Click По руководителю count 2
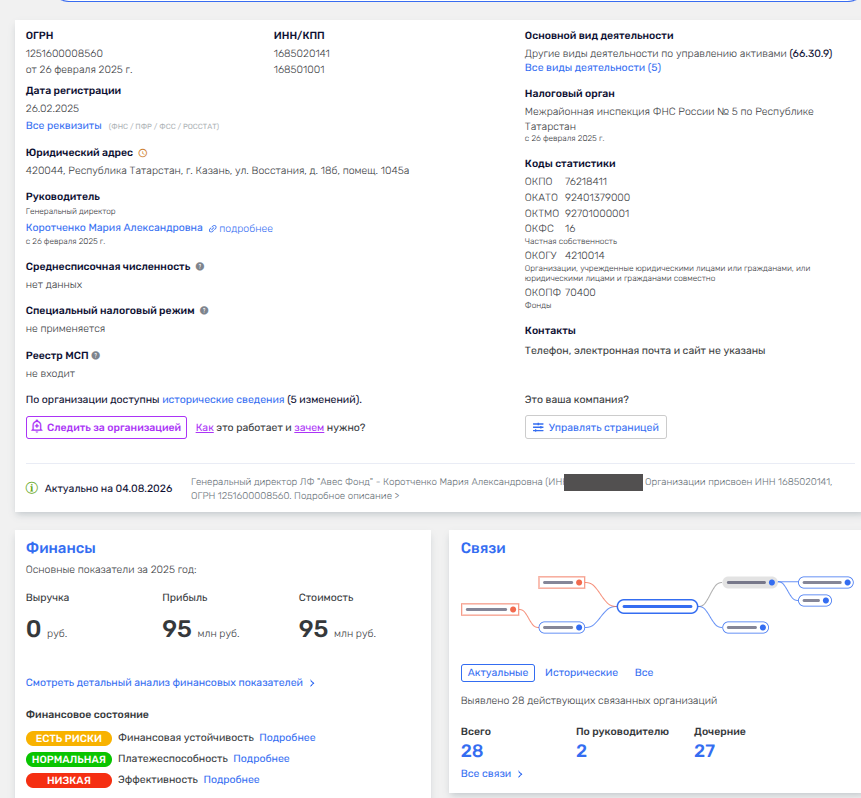Viewport: 861px width, 798px height. pyautogui.click(x=582, y=751)
